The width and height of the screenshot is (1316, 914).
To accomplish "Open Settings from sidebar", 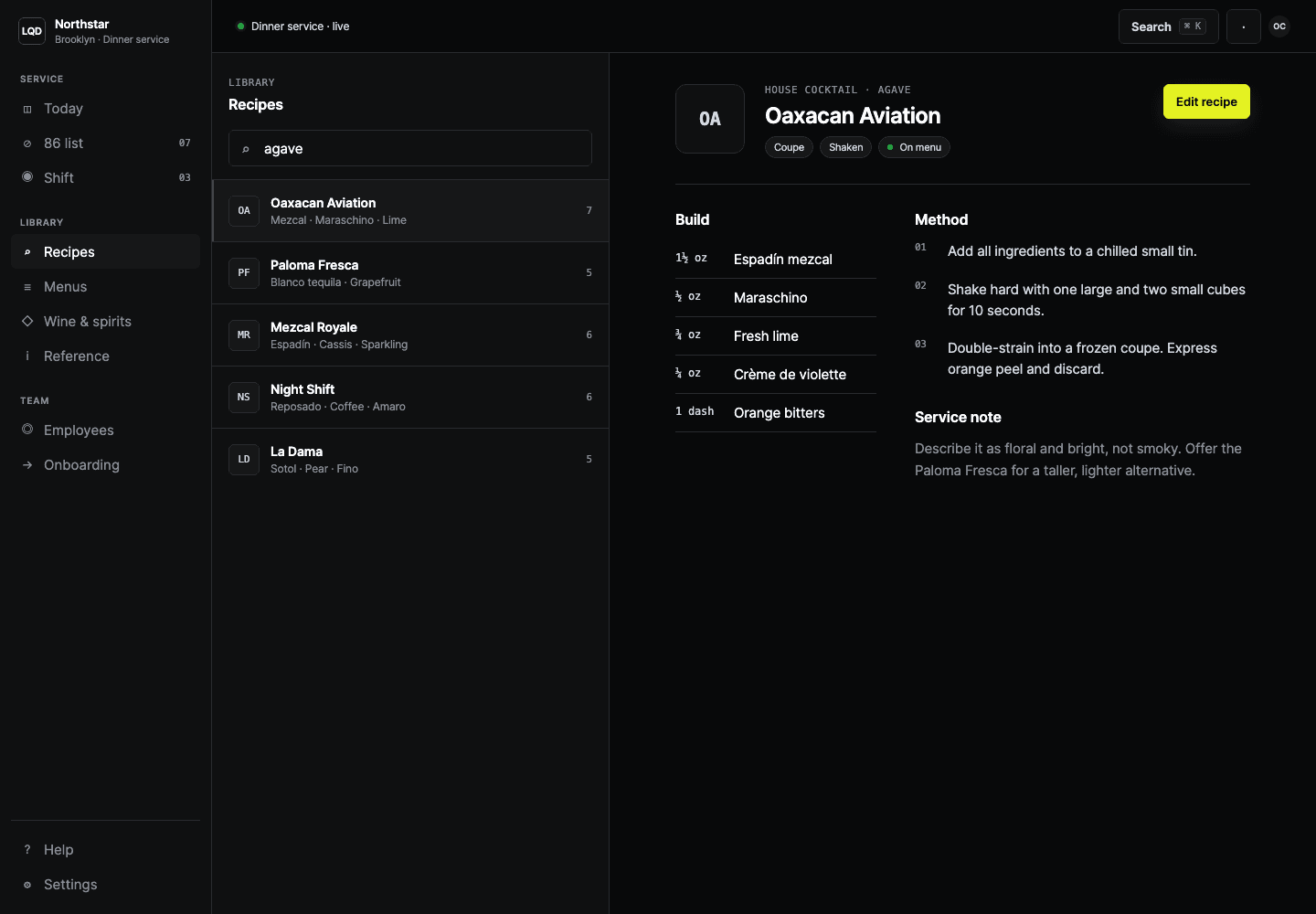I will [106, 885].
